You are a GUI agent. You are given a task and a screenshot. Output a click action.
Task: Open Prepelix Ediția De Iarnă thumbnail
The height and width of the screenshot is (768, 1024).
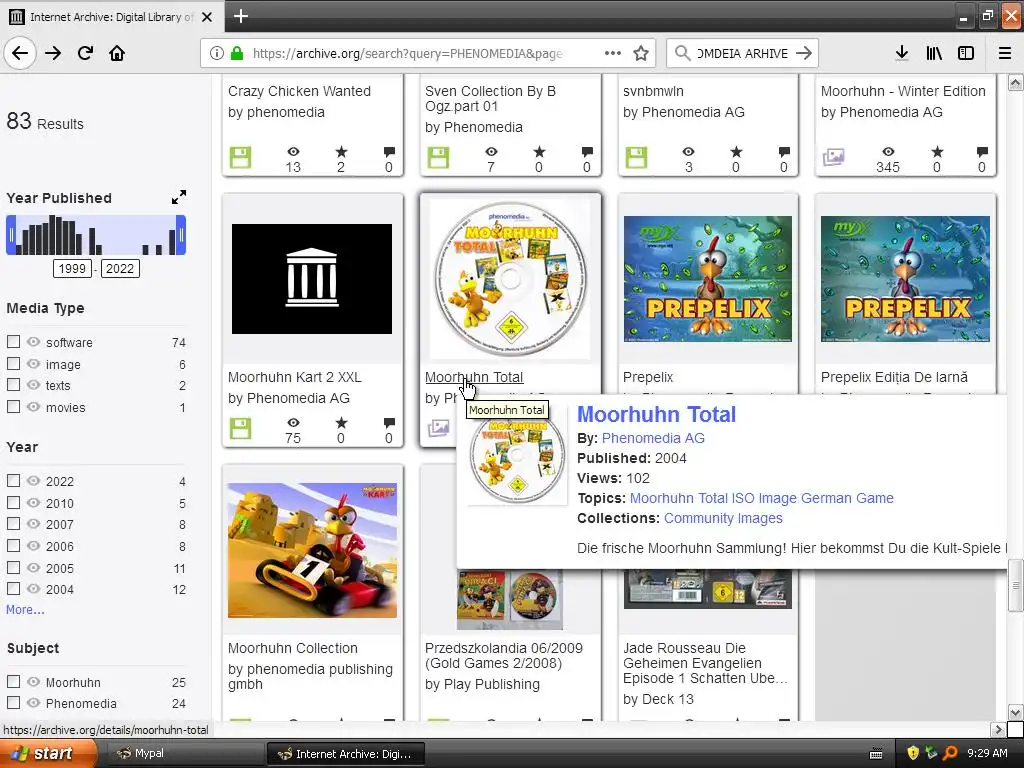pos(905,279)
